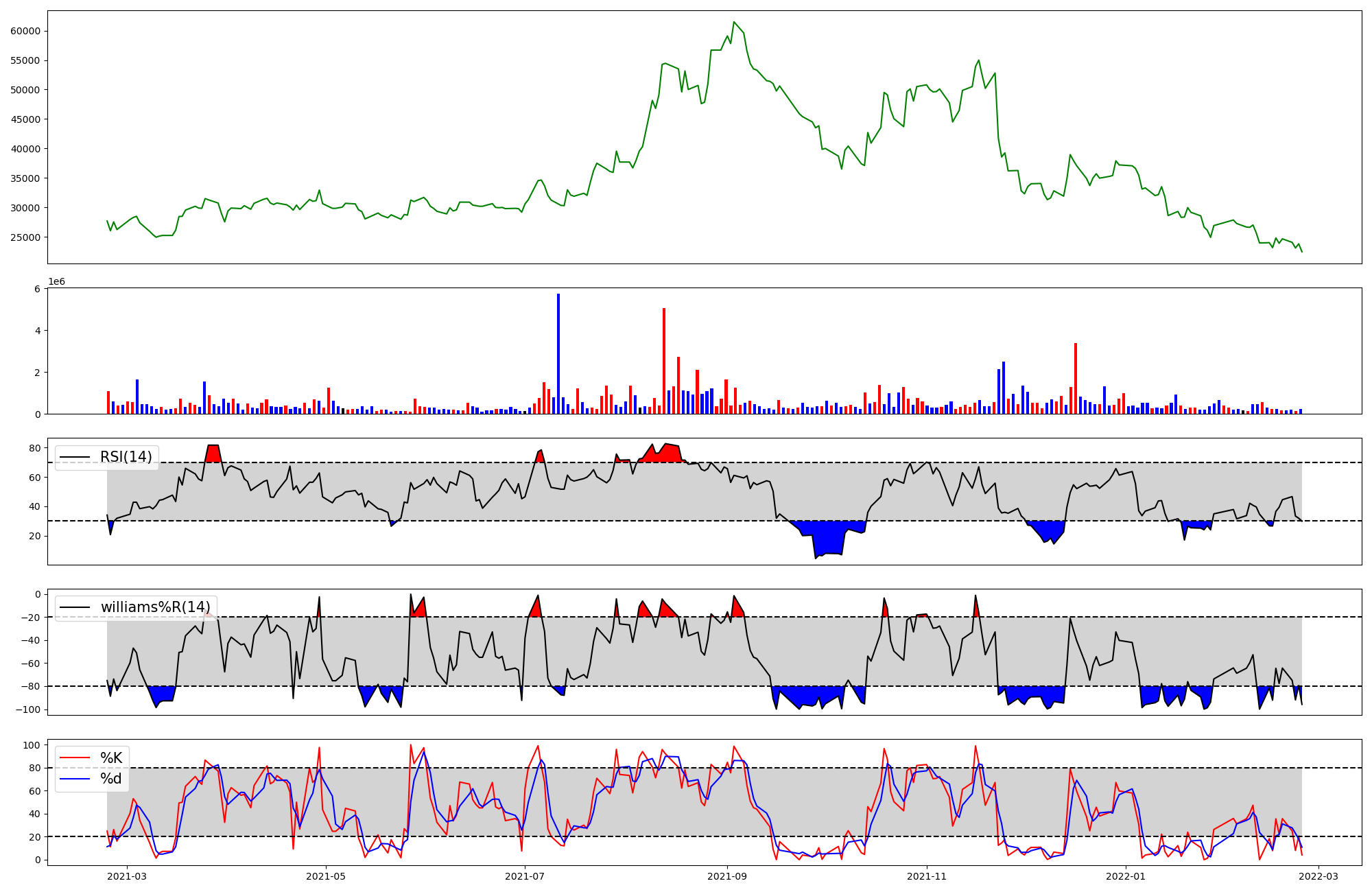Click the 2021-05 x-axis label
Image resolution: width=1372 pixels, height=892 pixels.
tap(325, 876)
